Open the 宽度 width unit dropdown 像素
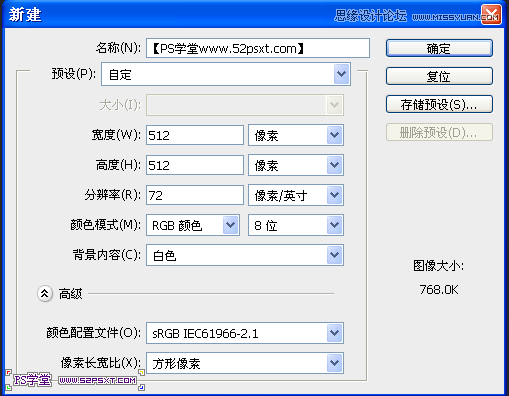509x396 pixels. pos(296,135)
